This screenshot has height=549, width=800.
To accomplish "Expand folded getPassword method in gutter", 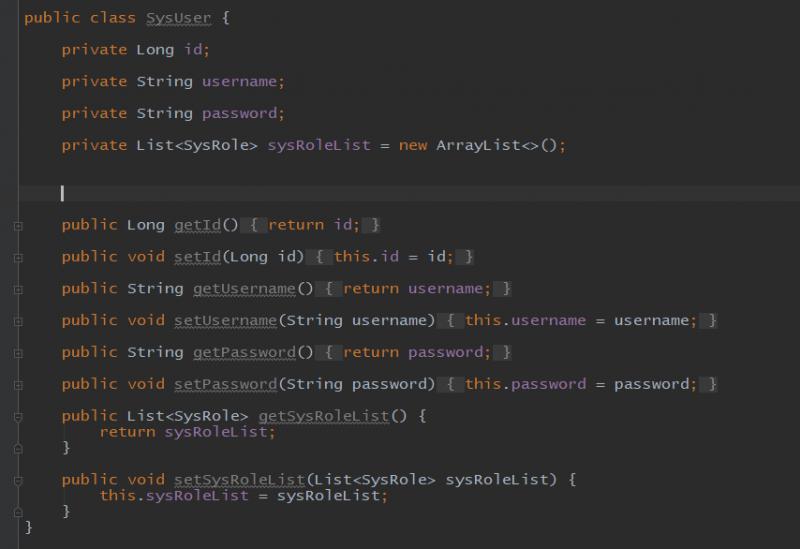I will tap(18, 353).
